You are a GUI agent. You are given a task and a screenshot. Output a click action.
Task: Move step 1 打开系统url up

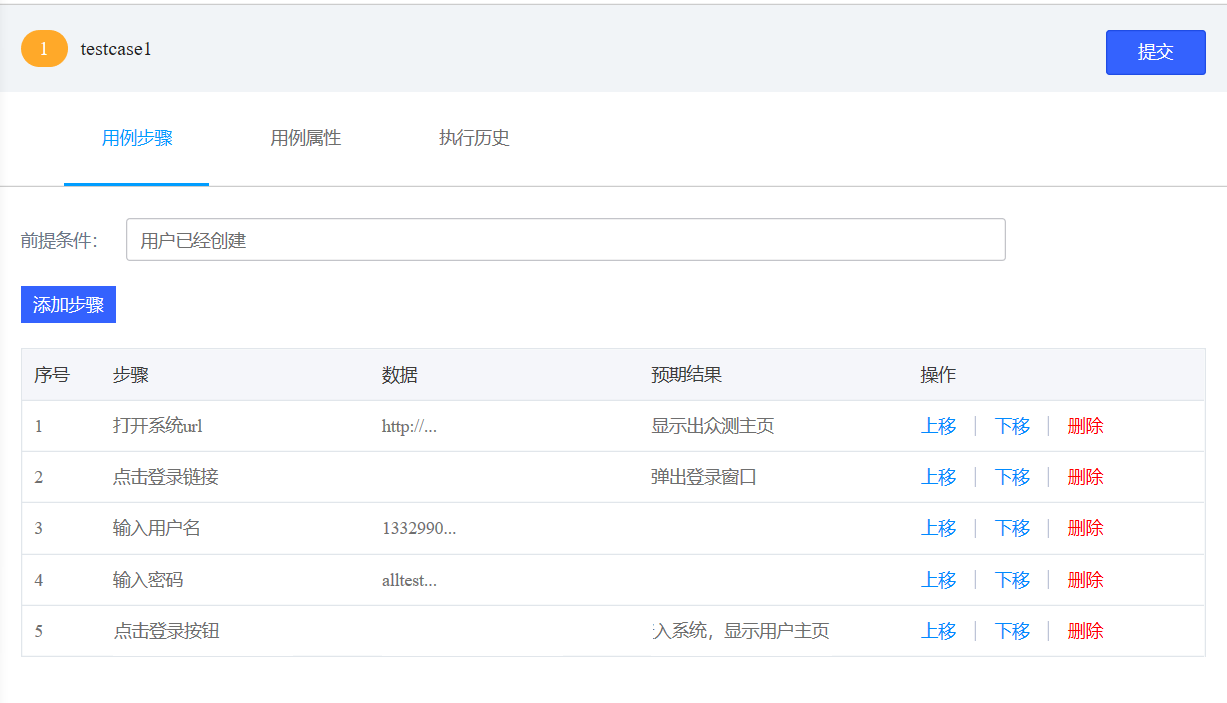(938, 426)
